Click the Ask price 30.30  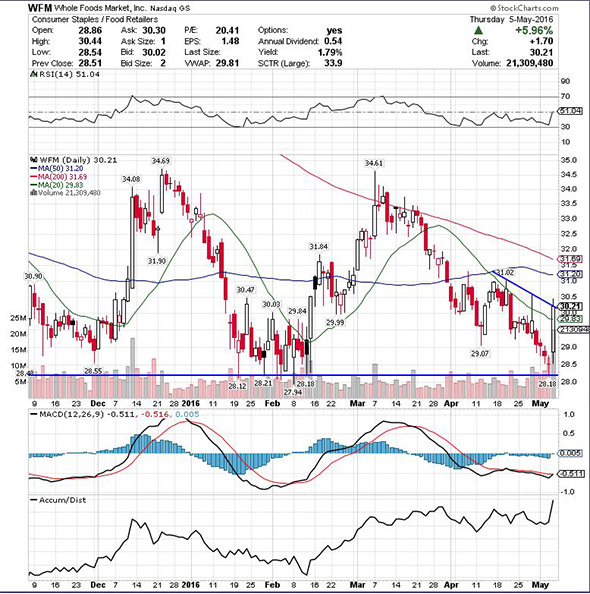[x=154, y=30]
